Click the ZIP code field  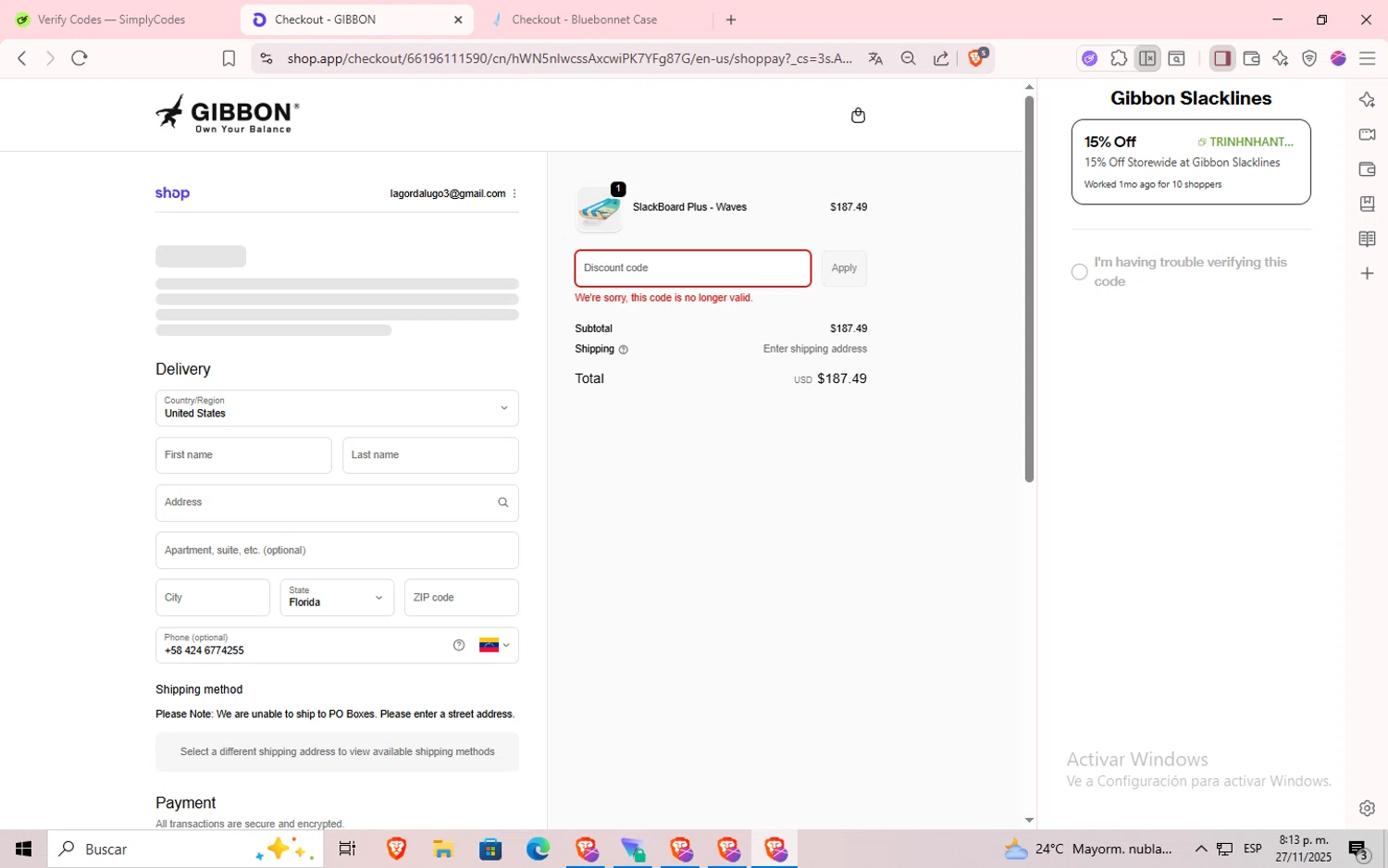(462, 598)
